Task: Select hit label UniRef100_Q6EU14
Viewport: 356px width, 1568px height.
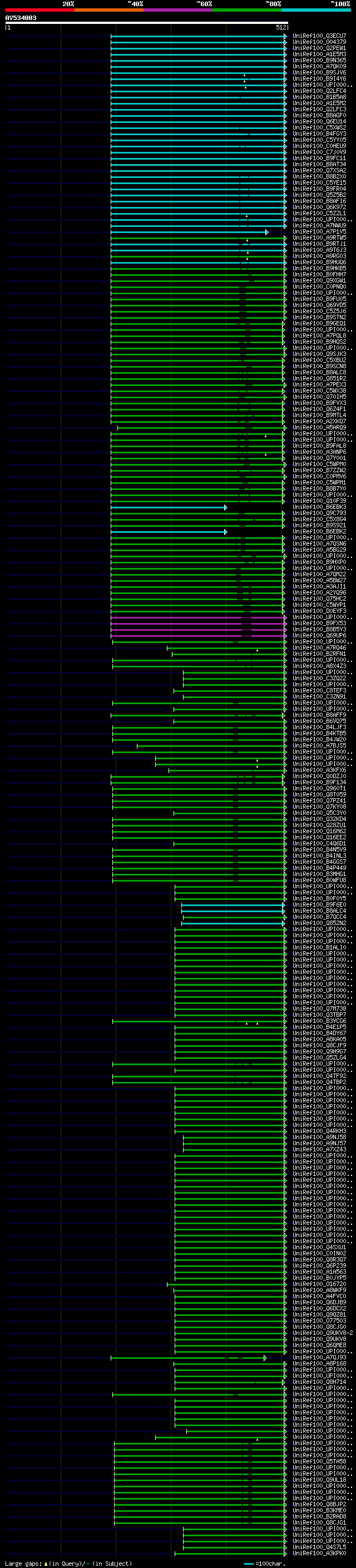Action: (319, 122)
